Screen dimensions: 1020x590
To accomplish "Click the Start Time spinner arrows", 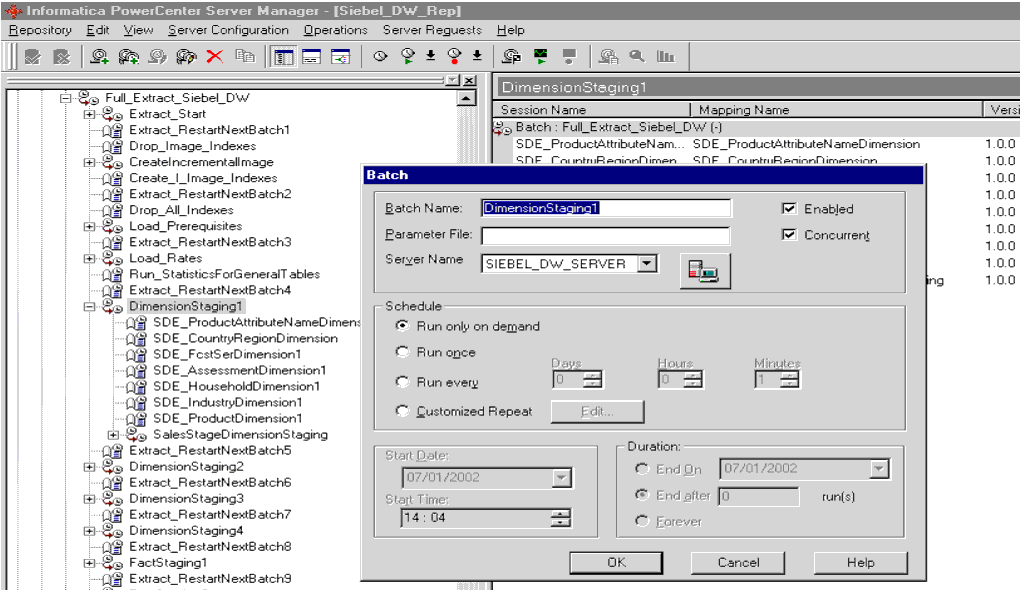I will pyautogui.click(x=561, y=518).
